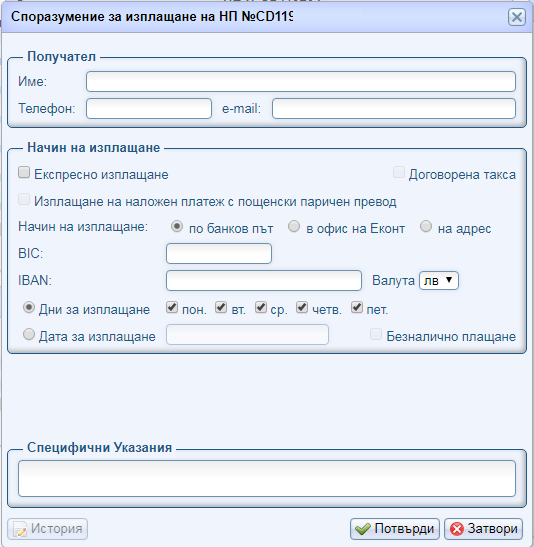Click the Специфични Указания text area

(267, 478)
